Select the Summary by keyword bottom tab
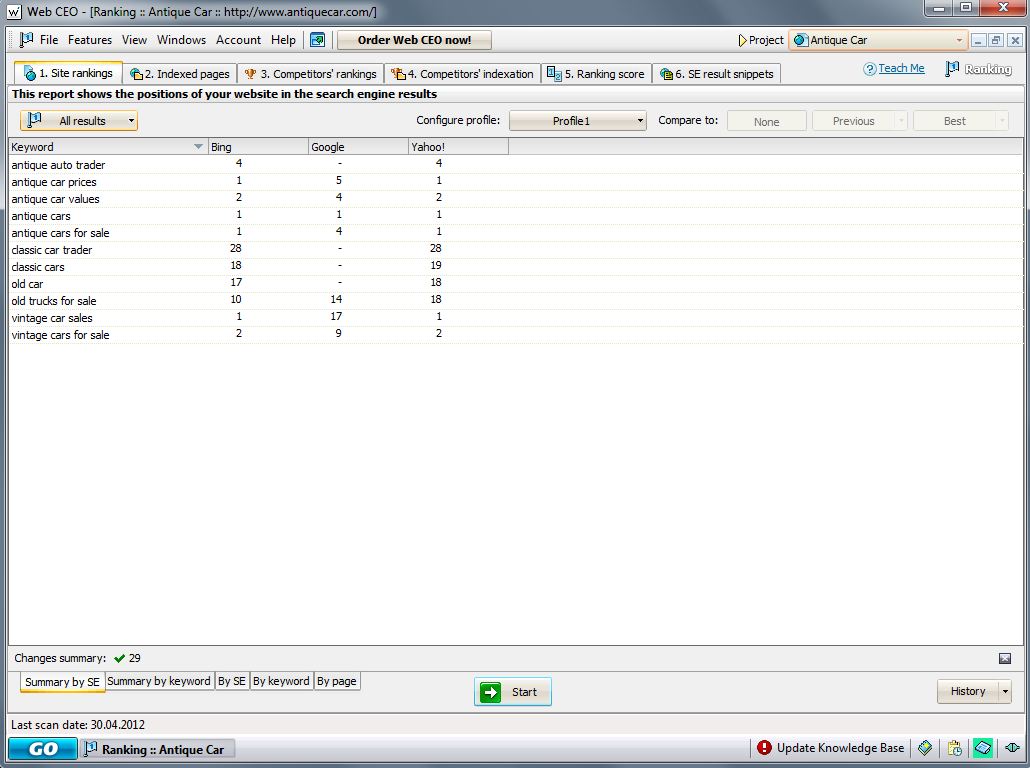This screenshot has width=1030, height=768. tap(159, 681)
